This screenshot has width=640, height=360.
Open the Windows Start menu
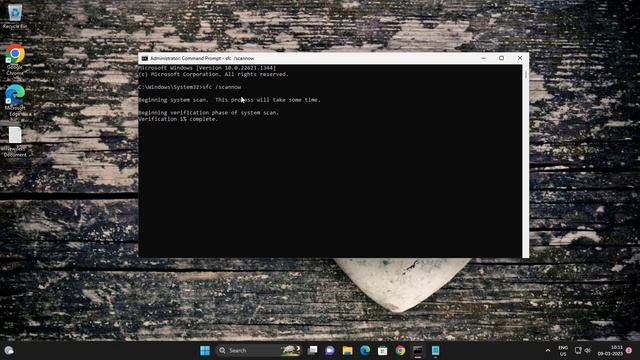click(x=205, y=350)
